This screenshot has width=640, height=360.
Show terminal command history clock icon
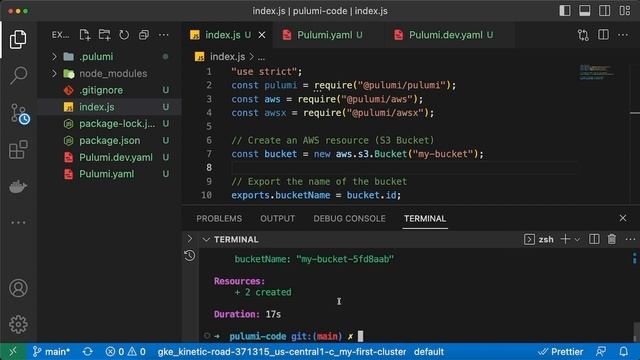click(x=189, y=256)
